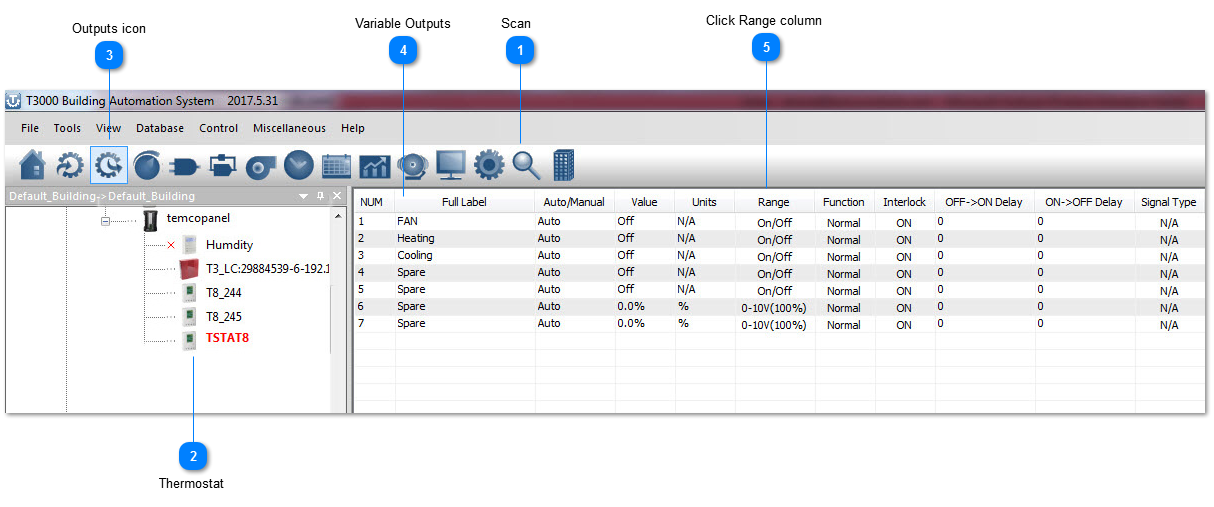1214x507 pixels.
Task: Click the PID controller loop toolbar icon
Action: [x=223, y=165]
